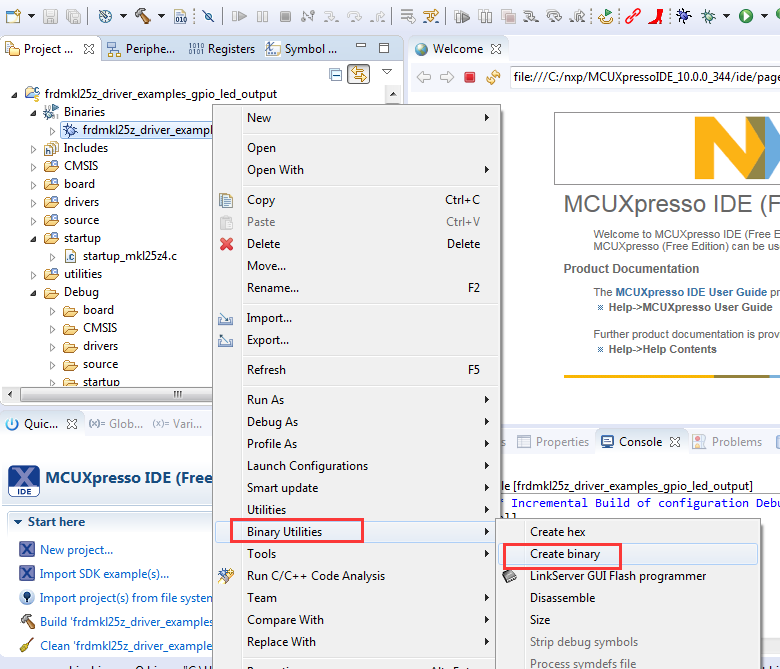The width and height of the screenshot is (780, 669).
Task: Choose Create hex from submenu
Action: [x=628, y=532]
